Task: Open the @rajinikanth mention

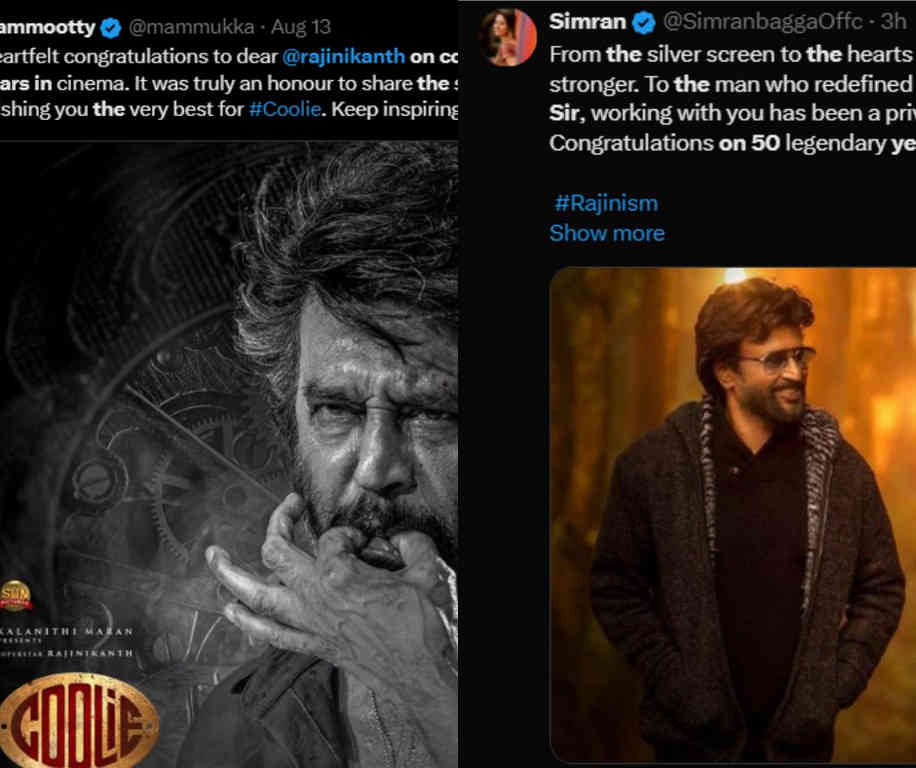Action: pyautogui.click(x=339, y=55)
